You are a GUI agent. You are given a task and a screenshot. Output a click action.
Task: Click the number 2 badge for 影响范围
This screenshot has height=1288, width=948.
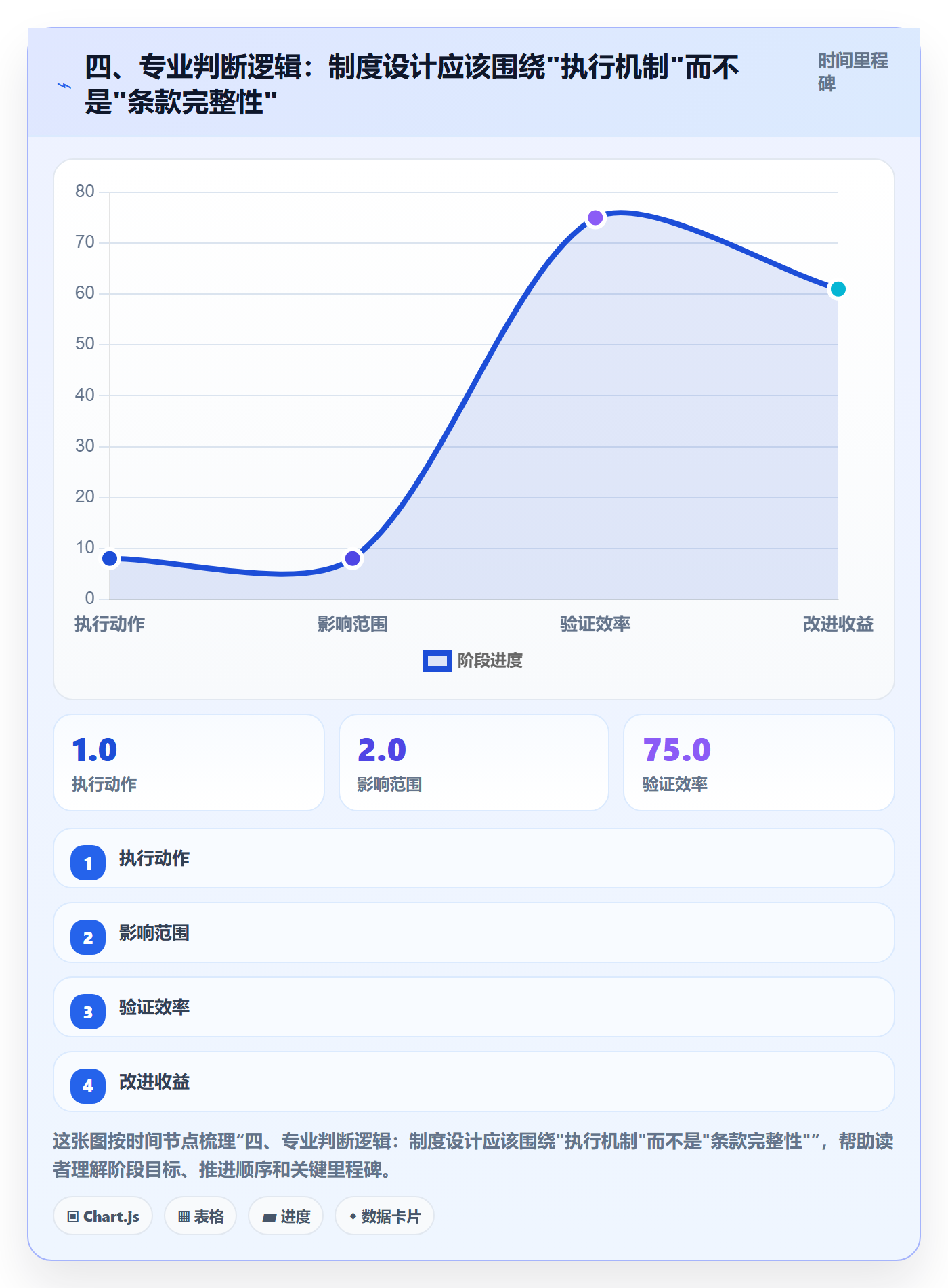tap(88, 937)
